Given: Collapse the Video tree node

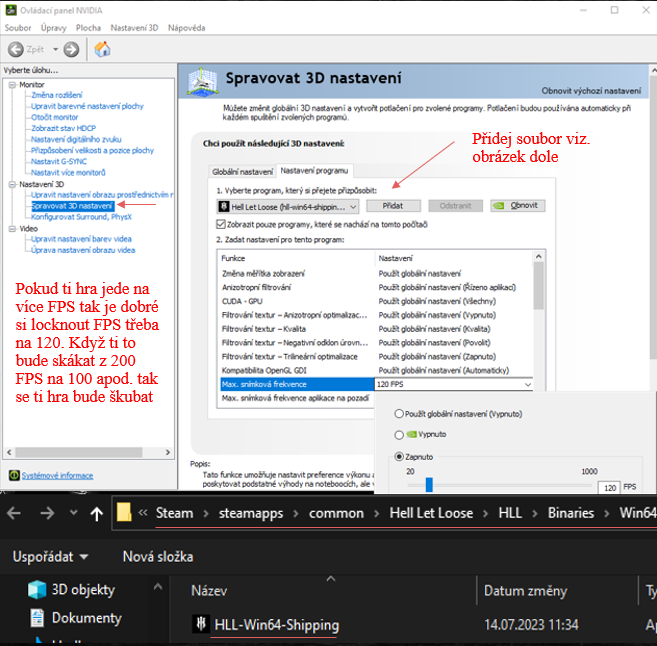Looking at the screenshot, I should point(12,229).
